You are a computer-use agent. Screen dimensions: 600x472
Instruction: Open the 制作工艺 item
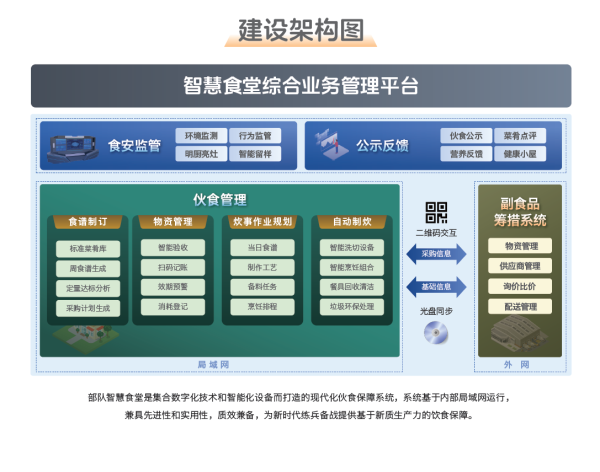pos(262,268)
